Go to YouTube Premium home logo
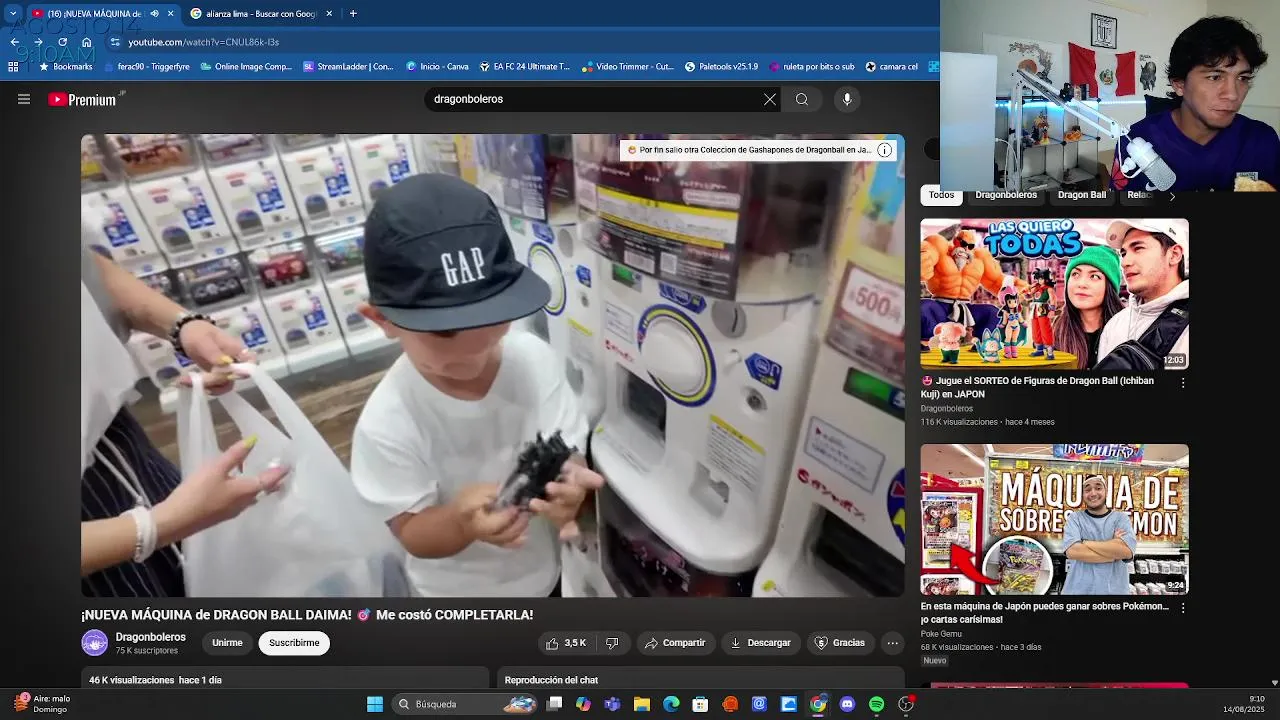The image size is (1280, 720). tap(82, 99)
